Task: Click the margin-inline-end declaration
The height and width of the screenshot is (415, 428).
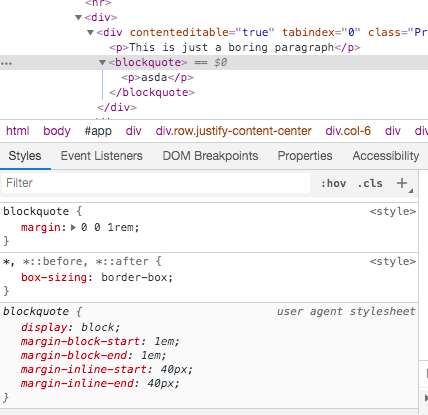Action: [x=100, y=383]
